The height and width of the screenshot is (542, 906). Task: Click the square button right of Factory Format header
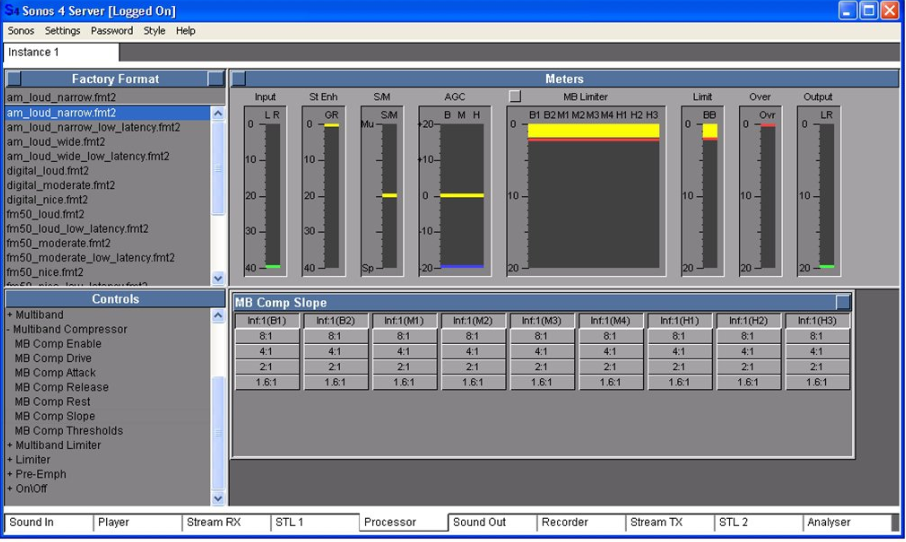click(x=216, y=79)
